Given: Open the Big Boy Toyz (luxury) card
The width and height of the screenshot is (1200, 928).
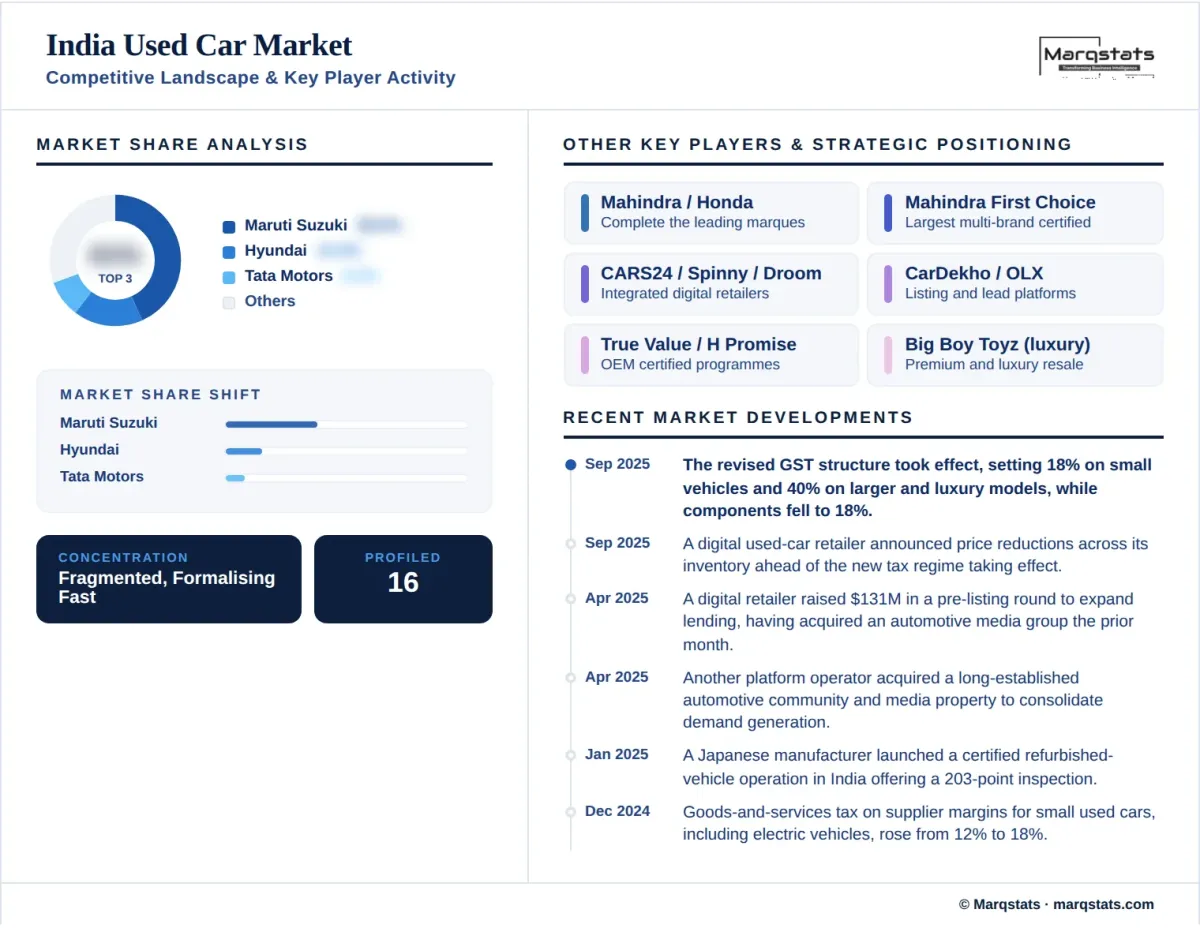Looking at the screenshot, I should (x=1015, y=354).
